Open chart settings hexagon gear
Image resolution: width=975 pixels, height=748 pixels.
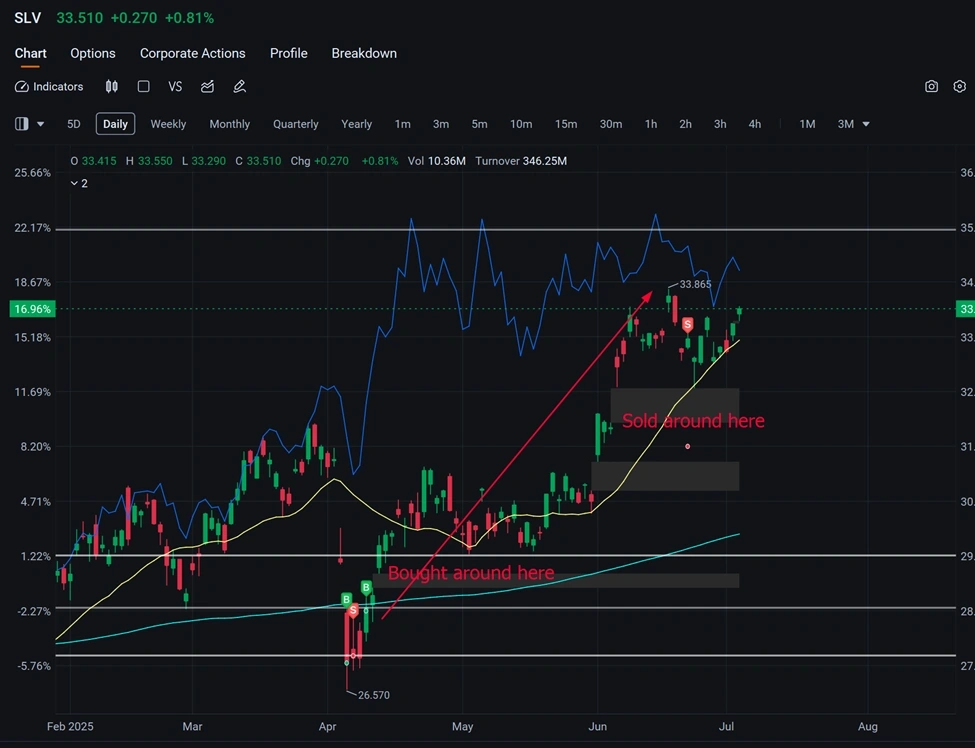(x=959, y=86)
